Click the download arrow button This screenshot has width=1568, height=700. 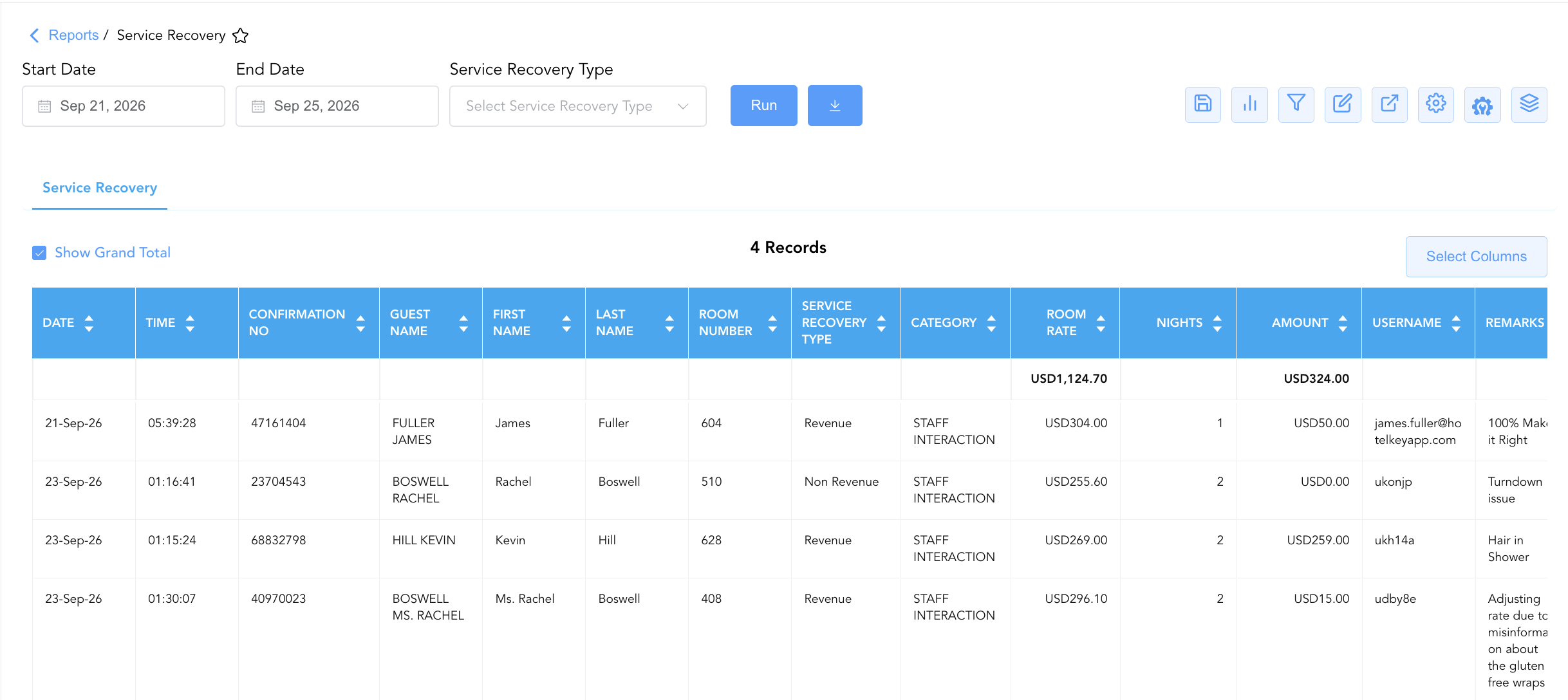(x=835, y=106)
